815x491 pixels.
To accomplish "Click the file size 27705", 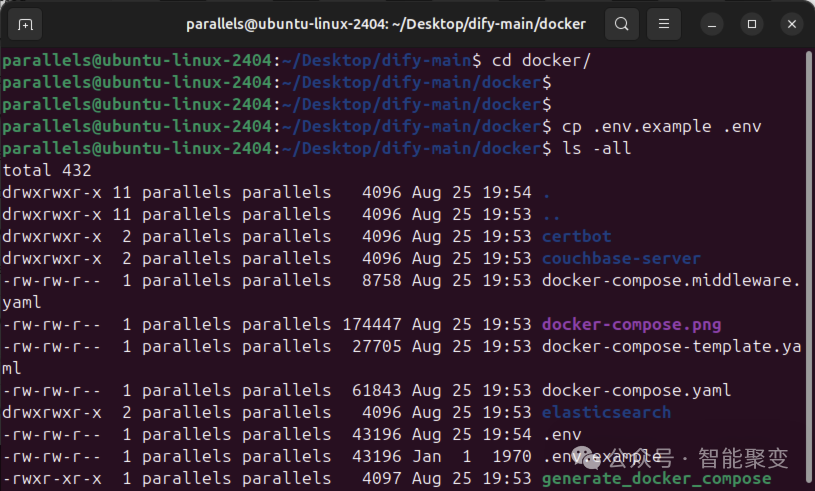I will click(376, 347).
